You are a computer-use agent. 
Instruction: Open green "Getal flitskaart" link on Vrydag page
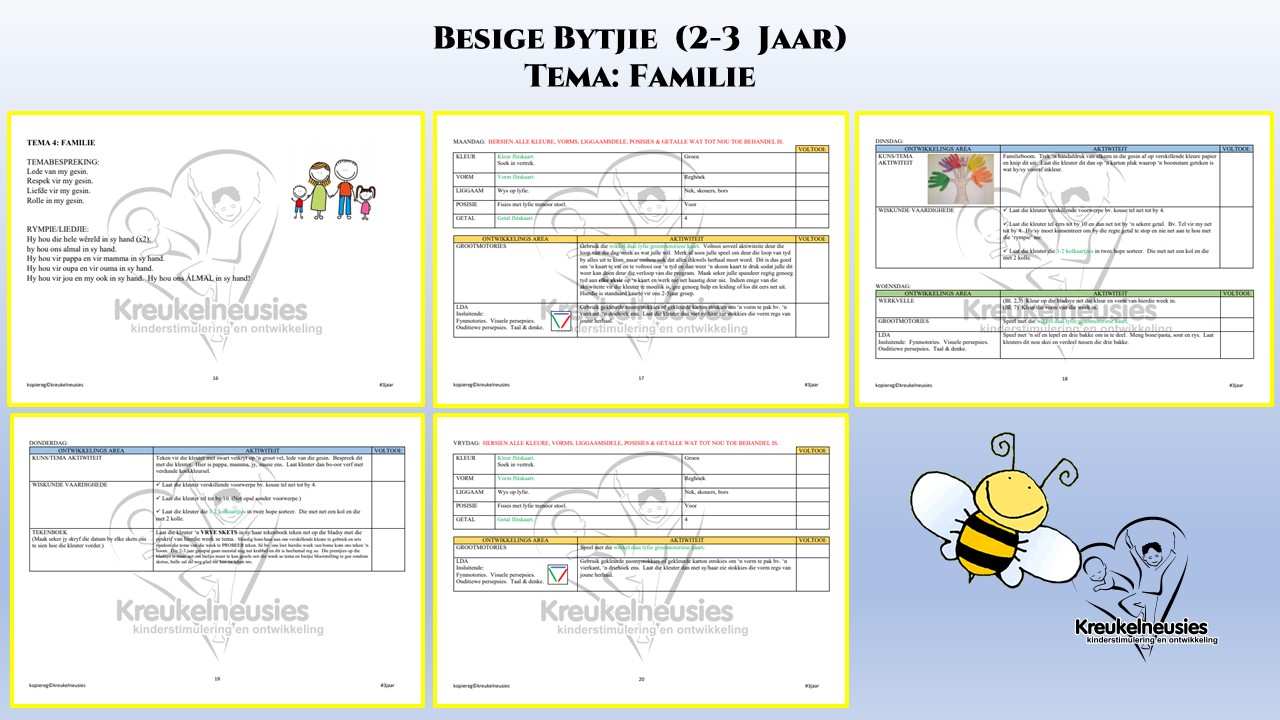tap(516, 520)
